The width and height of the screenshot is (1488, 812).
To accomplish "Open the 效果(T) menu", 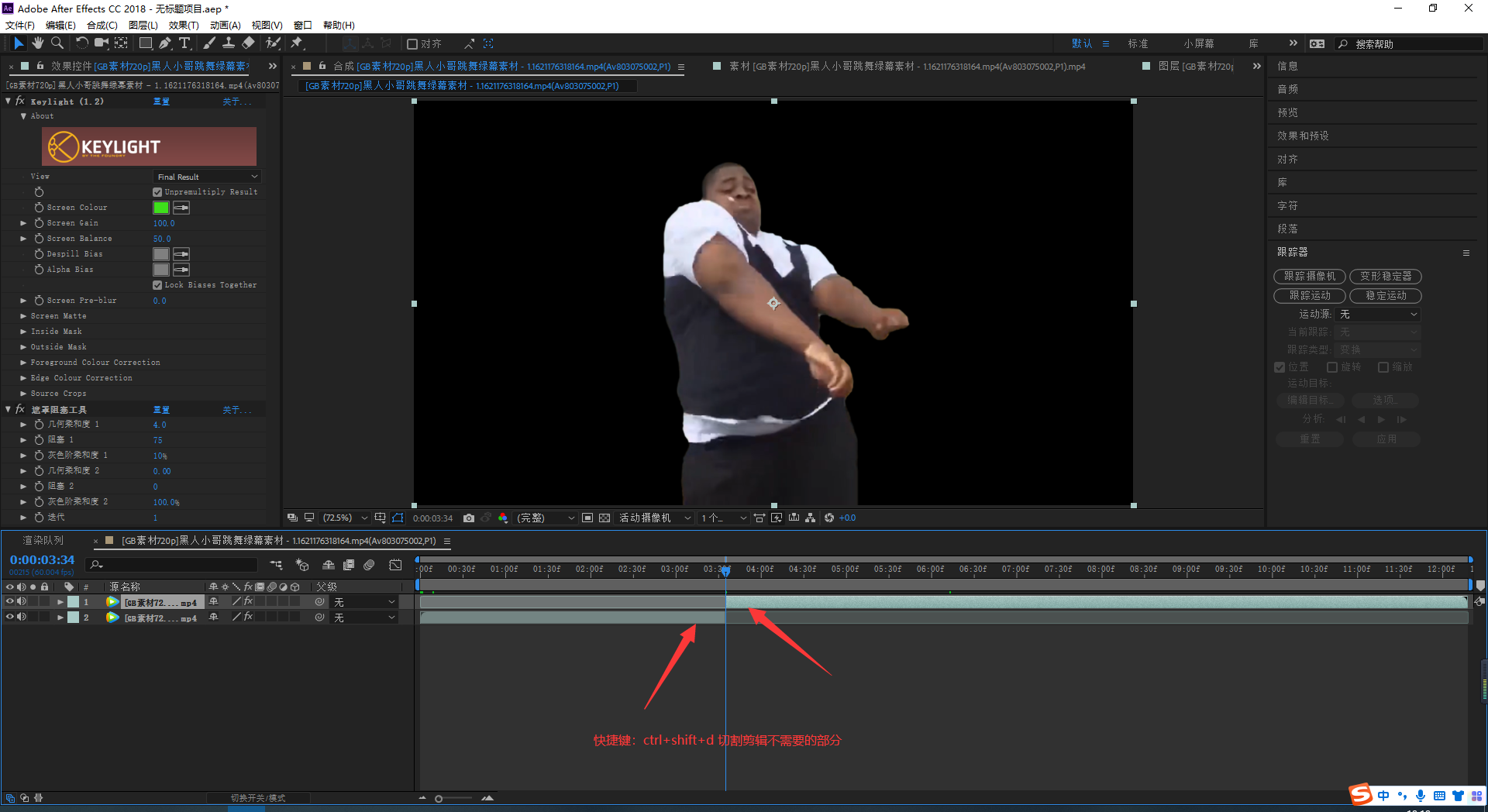I will pos(183,26).
